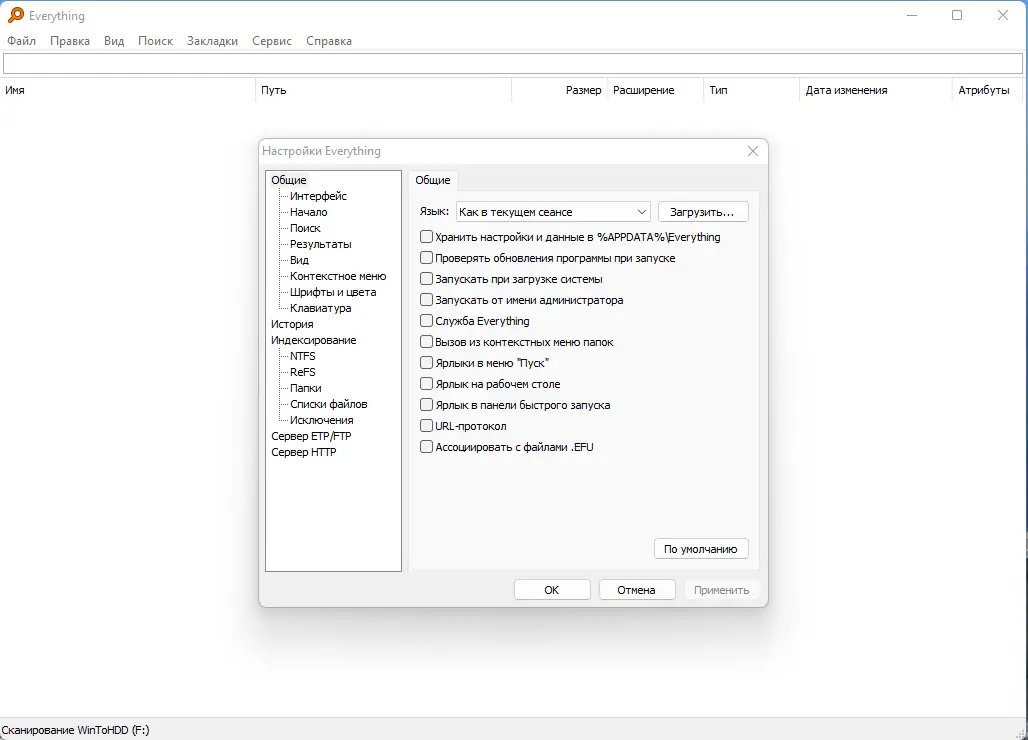Open the Поиск menu in menu bar
Viewport: 1028px width, 740px height.
click(155, 41)
